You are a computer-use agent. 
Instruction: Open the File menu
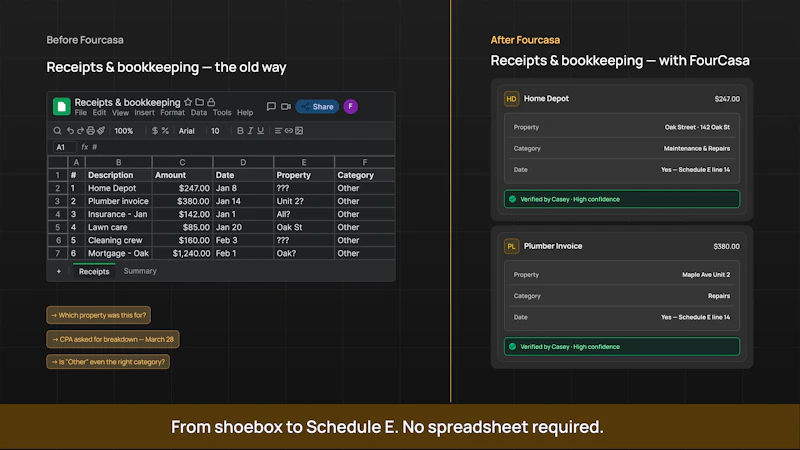coord(81,113)
